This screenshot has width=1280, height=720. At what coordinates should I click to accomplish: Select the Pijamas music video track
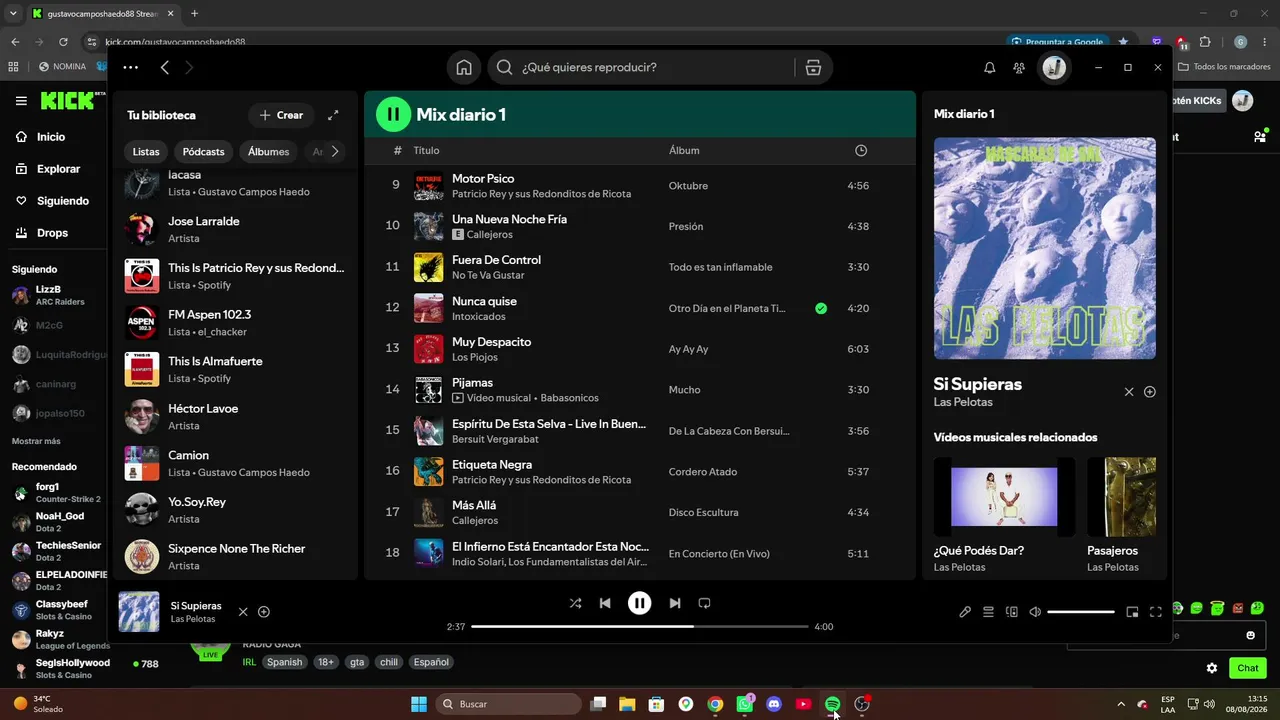(640, 390)
